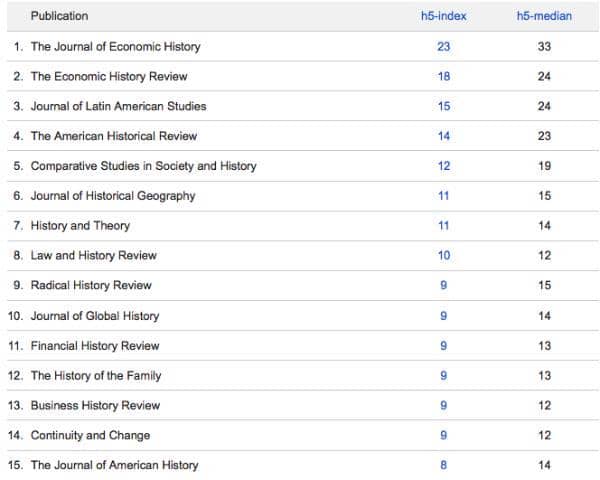This screenshot has width=600, height=480.
Task: Open h5-index link for Journal of Latin American Studies
Action: pos(444,106)
